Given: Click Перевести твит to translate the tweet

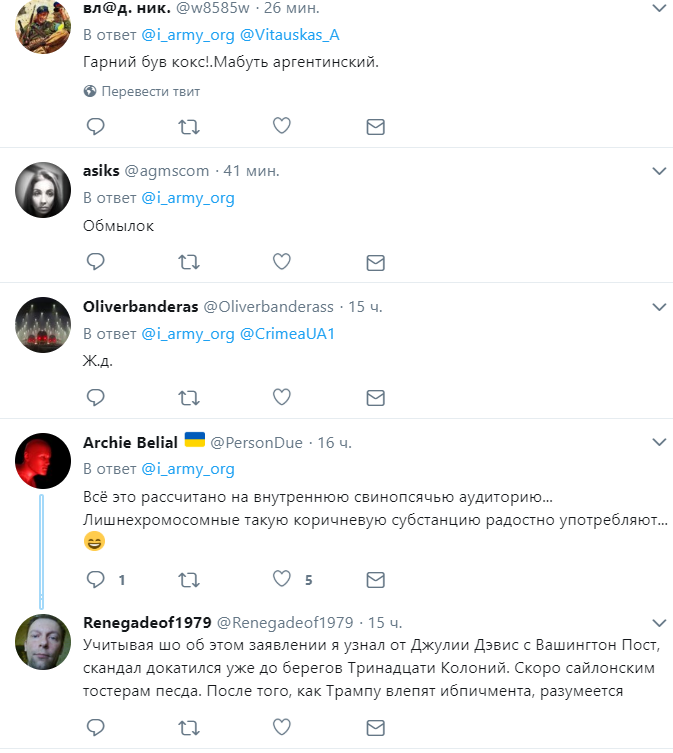Looking at the screenshot, I should click(x=150, y=92).
